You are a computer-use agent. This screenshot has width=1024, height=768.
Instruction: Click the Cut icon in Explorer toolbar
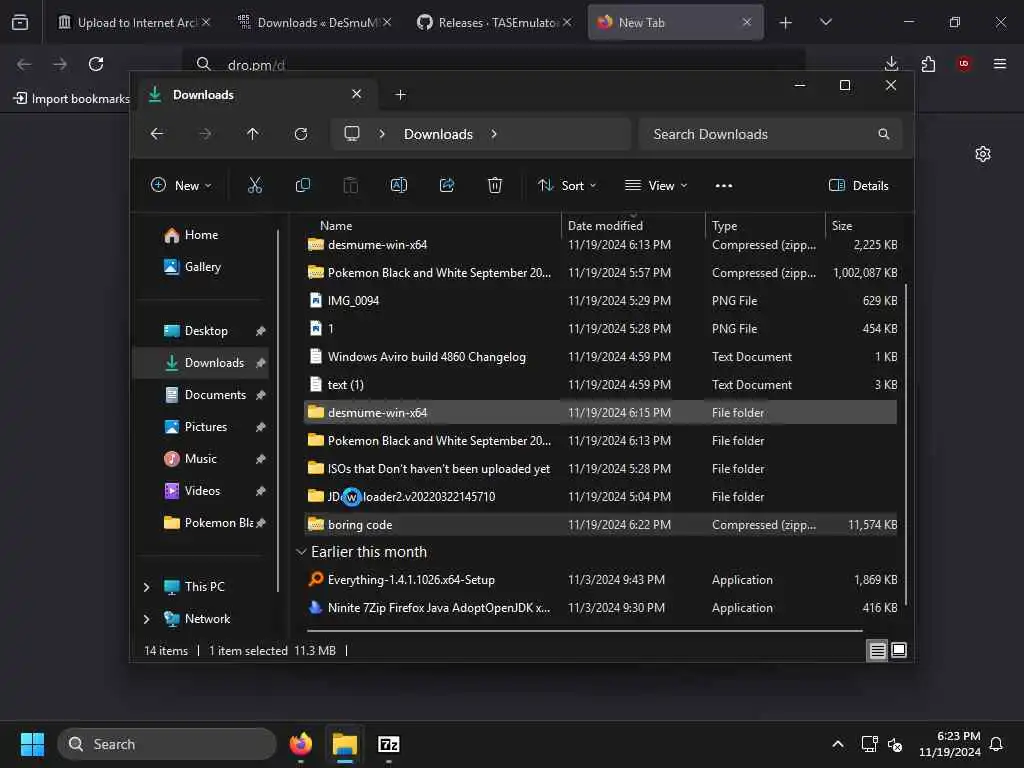click(x=255, y=185)
